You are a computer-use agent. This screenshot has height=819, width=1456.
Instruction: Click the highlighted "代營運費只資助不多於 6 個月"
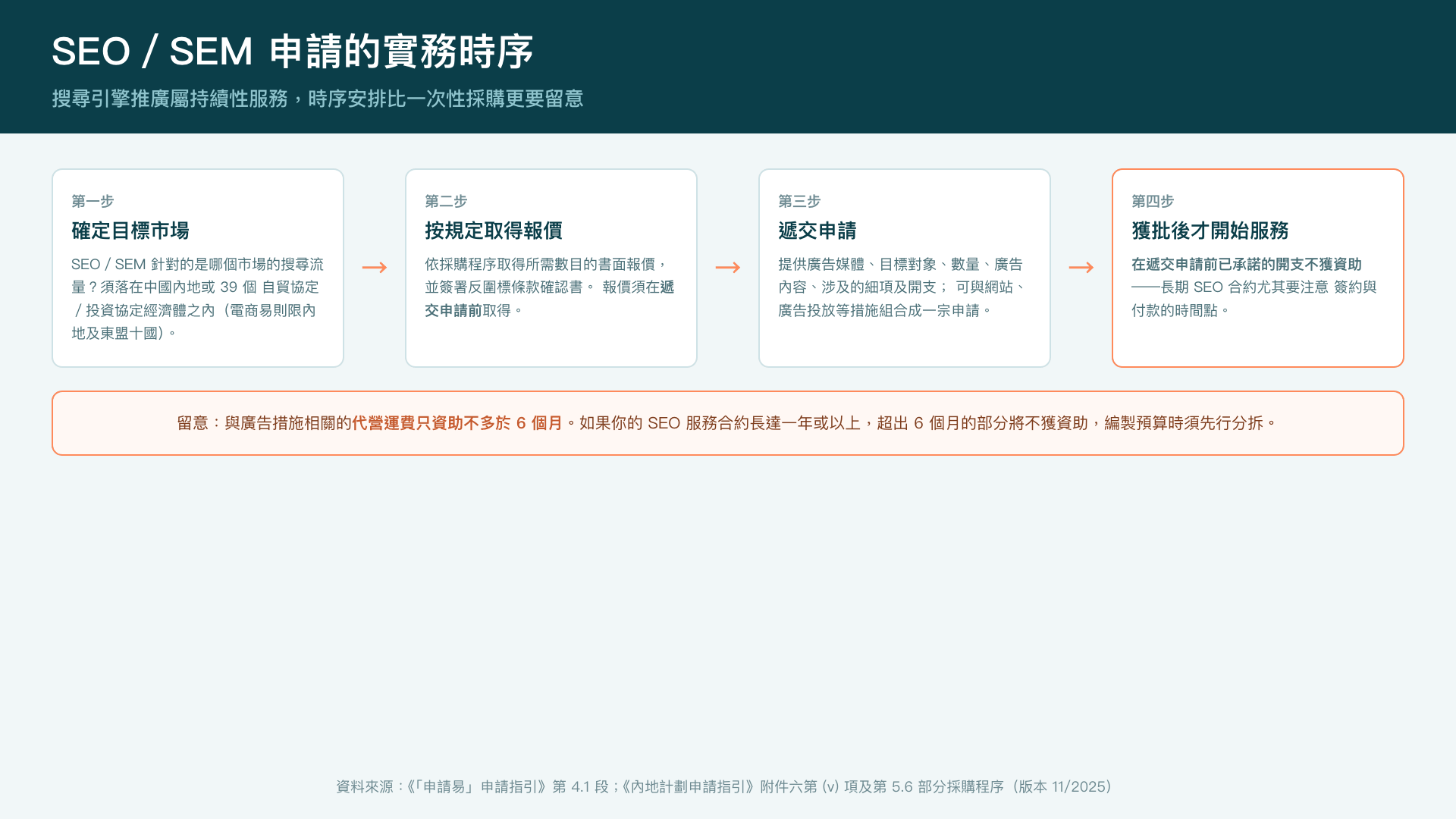click(457, 423)
